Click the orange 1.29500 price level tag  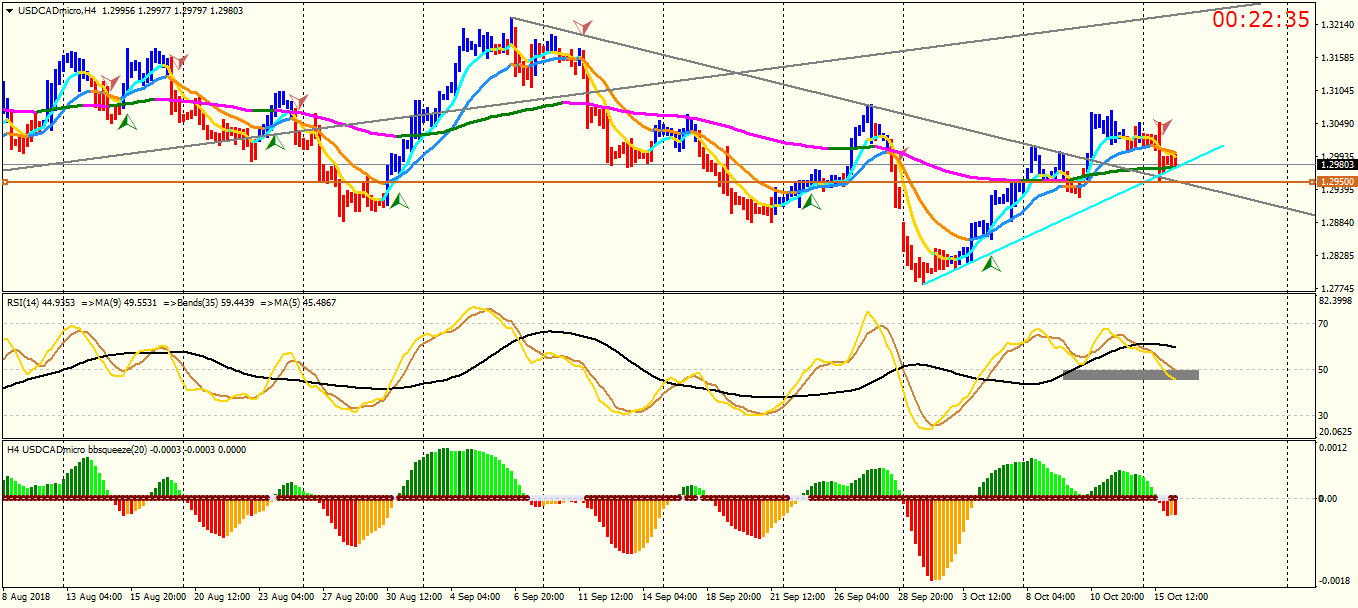[x=1337, y=182]
